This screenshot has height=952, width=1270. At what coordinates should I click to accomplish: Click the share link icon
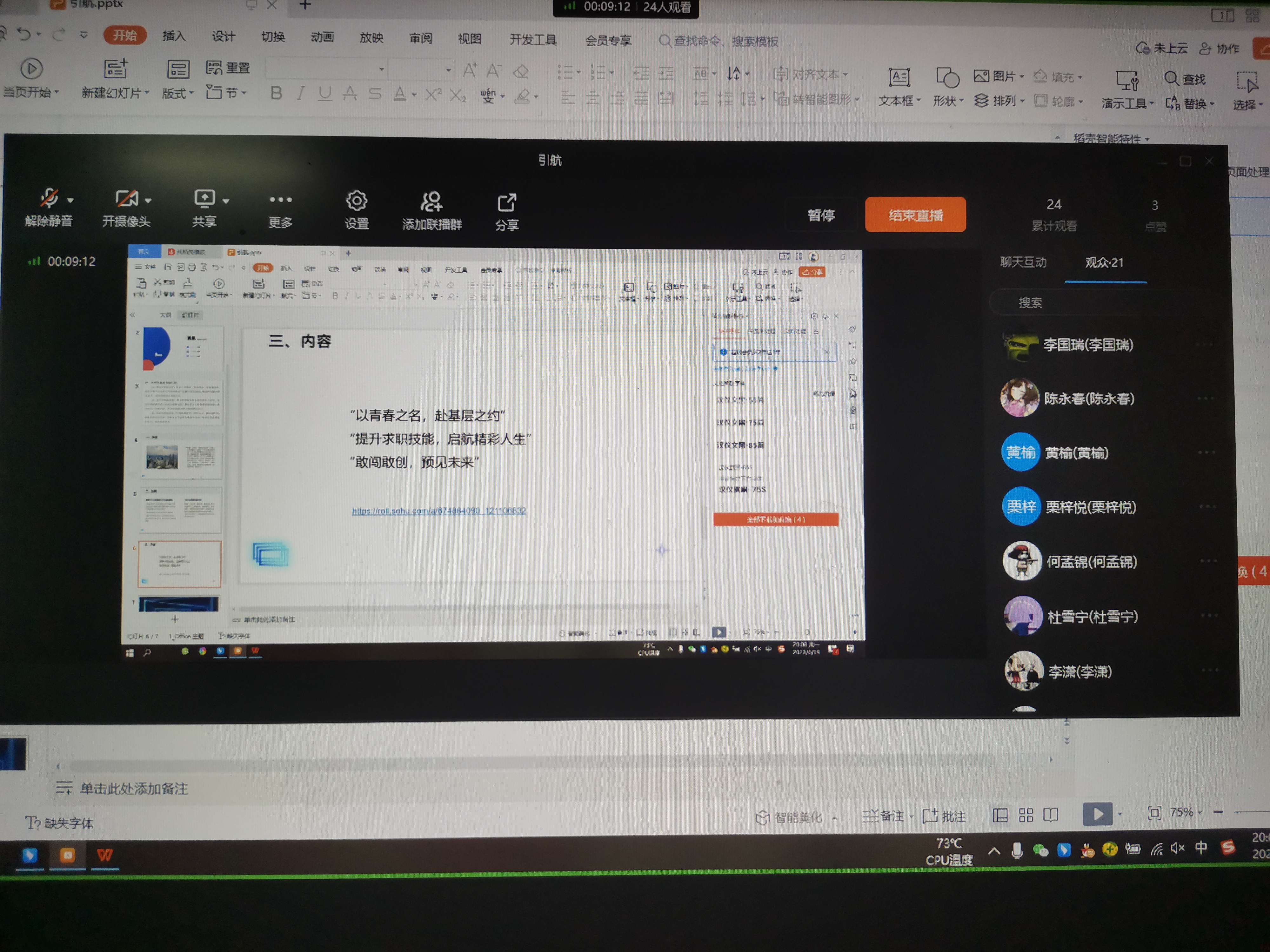506,202
